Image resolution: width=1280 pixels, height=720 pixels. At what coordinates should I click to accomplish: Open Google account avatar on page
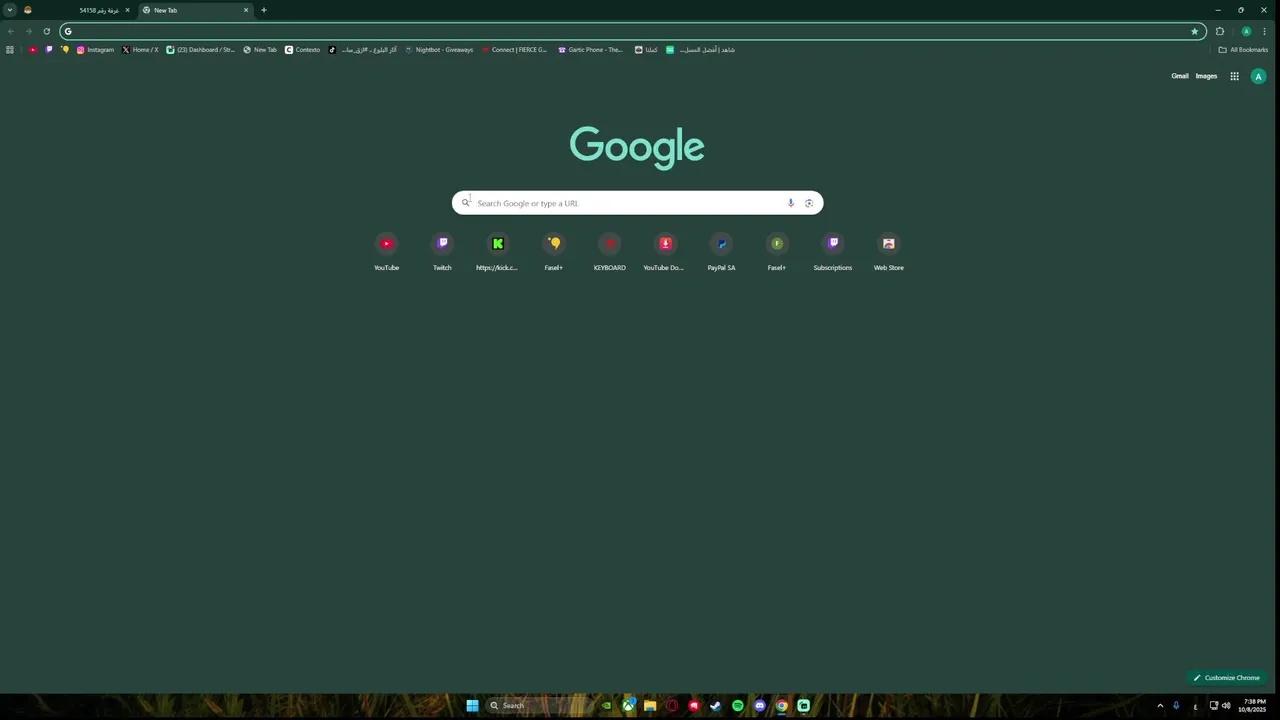coord(1258,76)
